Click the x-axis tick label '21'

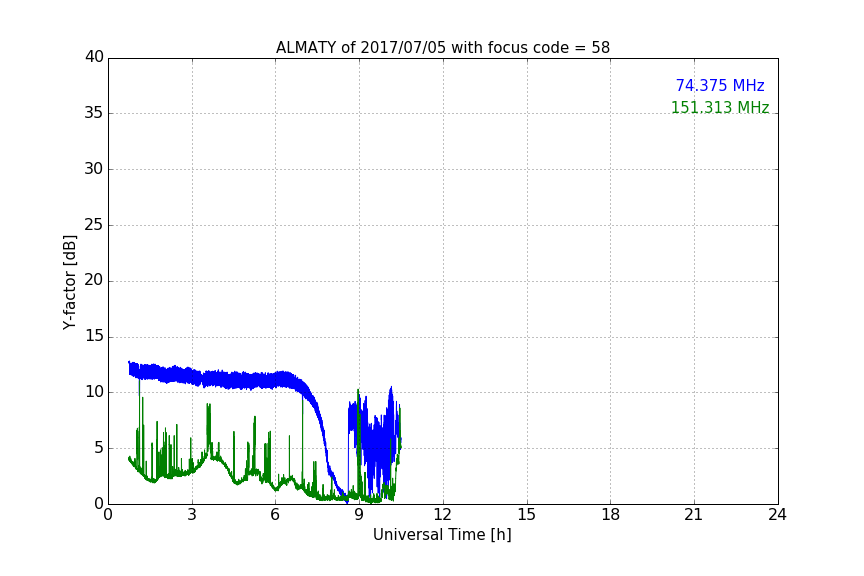[x=694, y=515]
